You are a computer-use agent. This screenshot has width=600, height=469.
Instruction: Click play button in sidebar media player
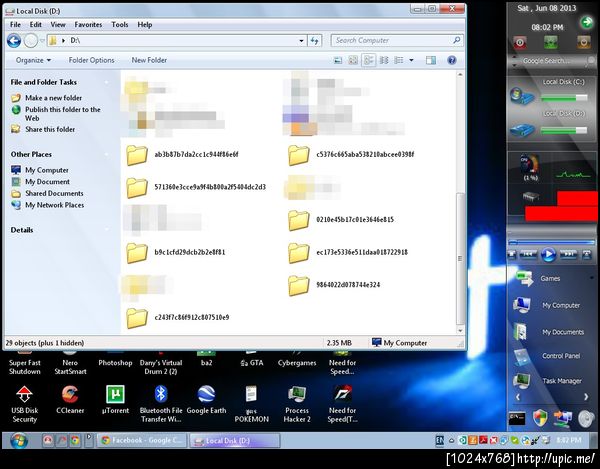coord(548,254)
